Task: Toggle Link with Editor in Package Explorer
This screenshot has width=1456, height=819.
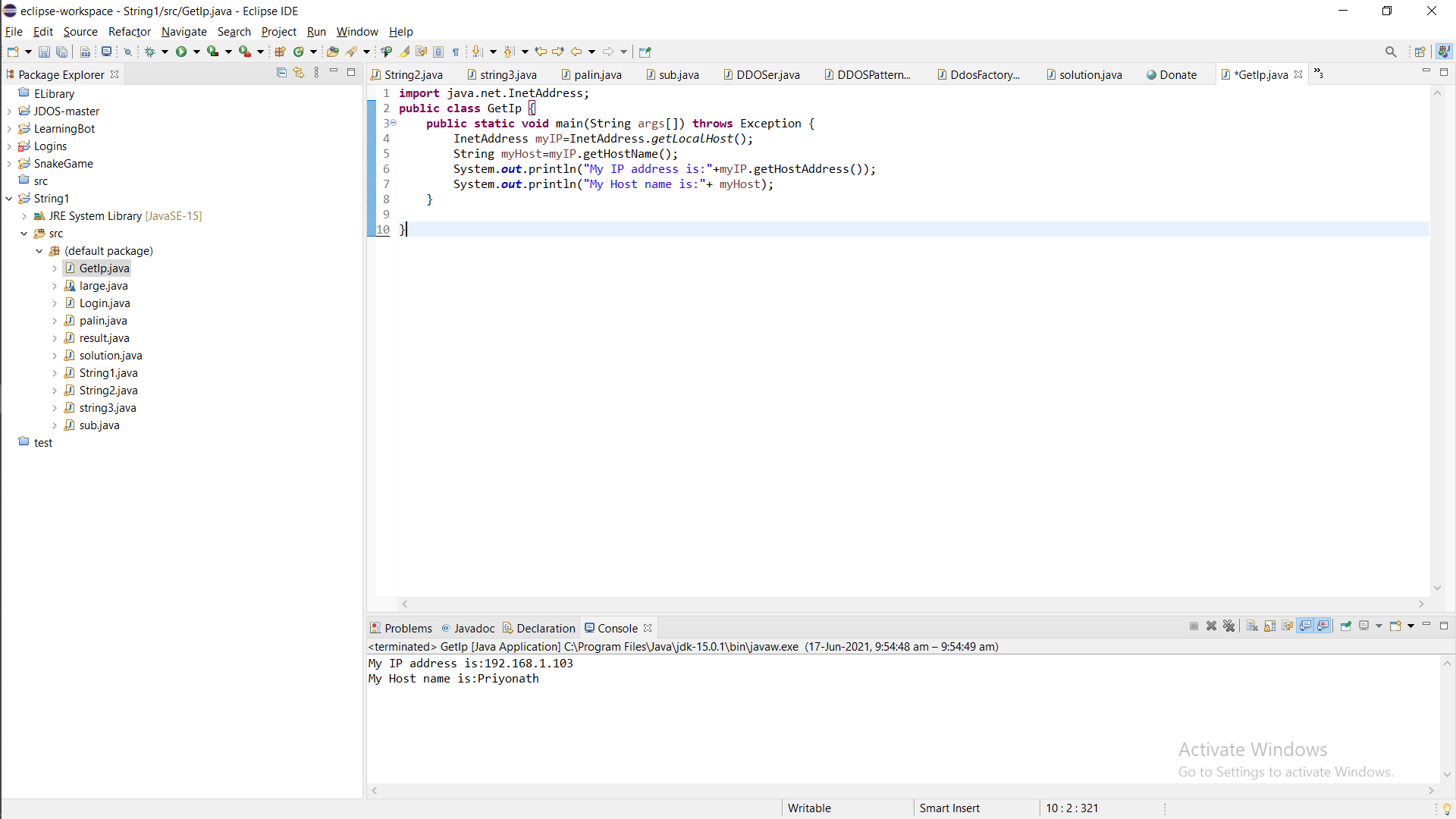Action: tap(299, 73)
